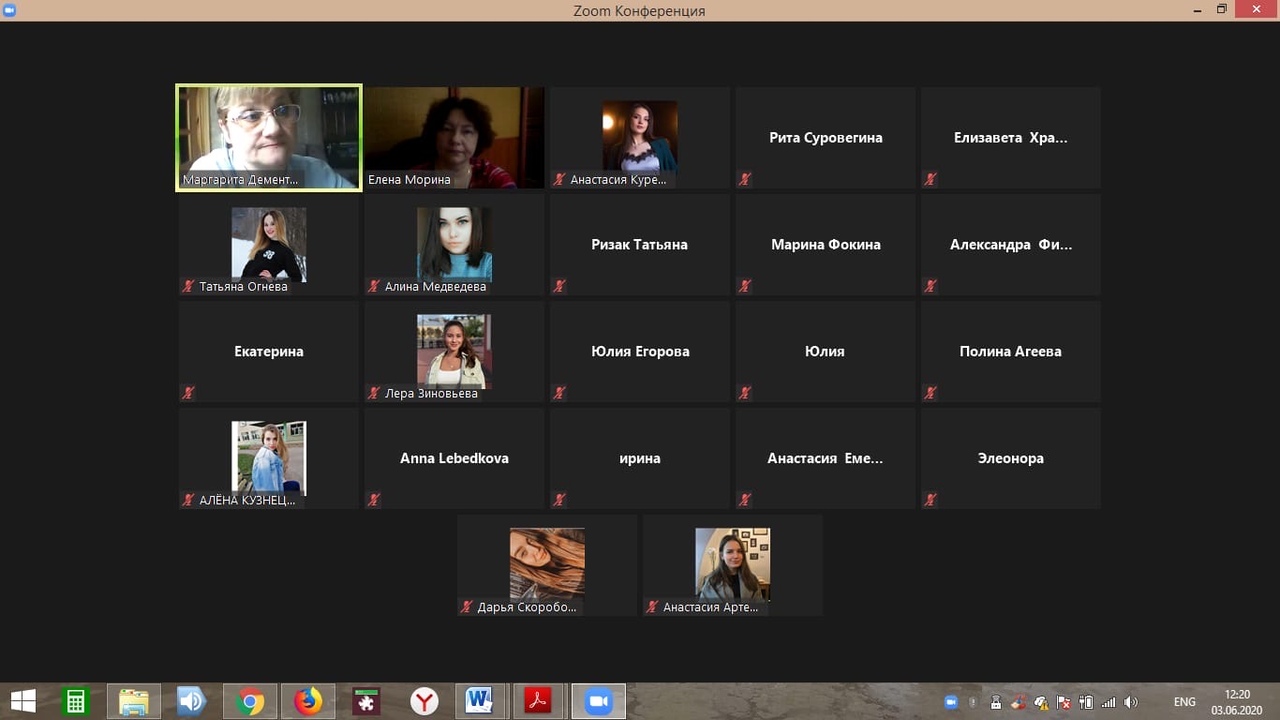
Task: Switch the ENG input language indicator
Action: (x=1184, y=702)
